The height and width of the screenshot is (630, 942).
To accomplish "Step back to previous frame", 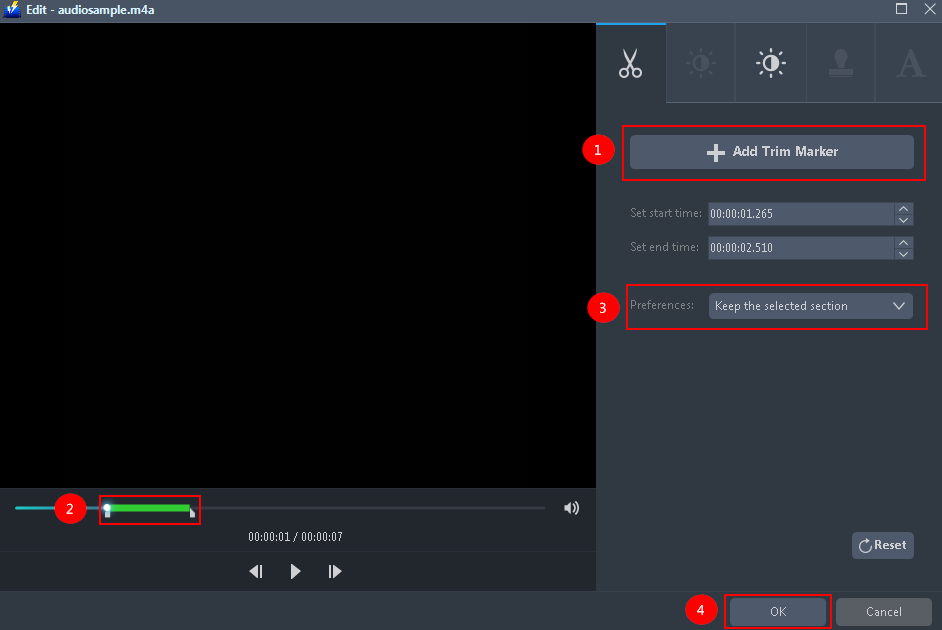I will pos(256,571).
